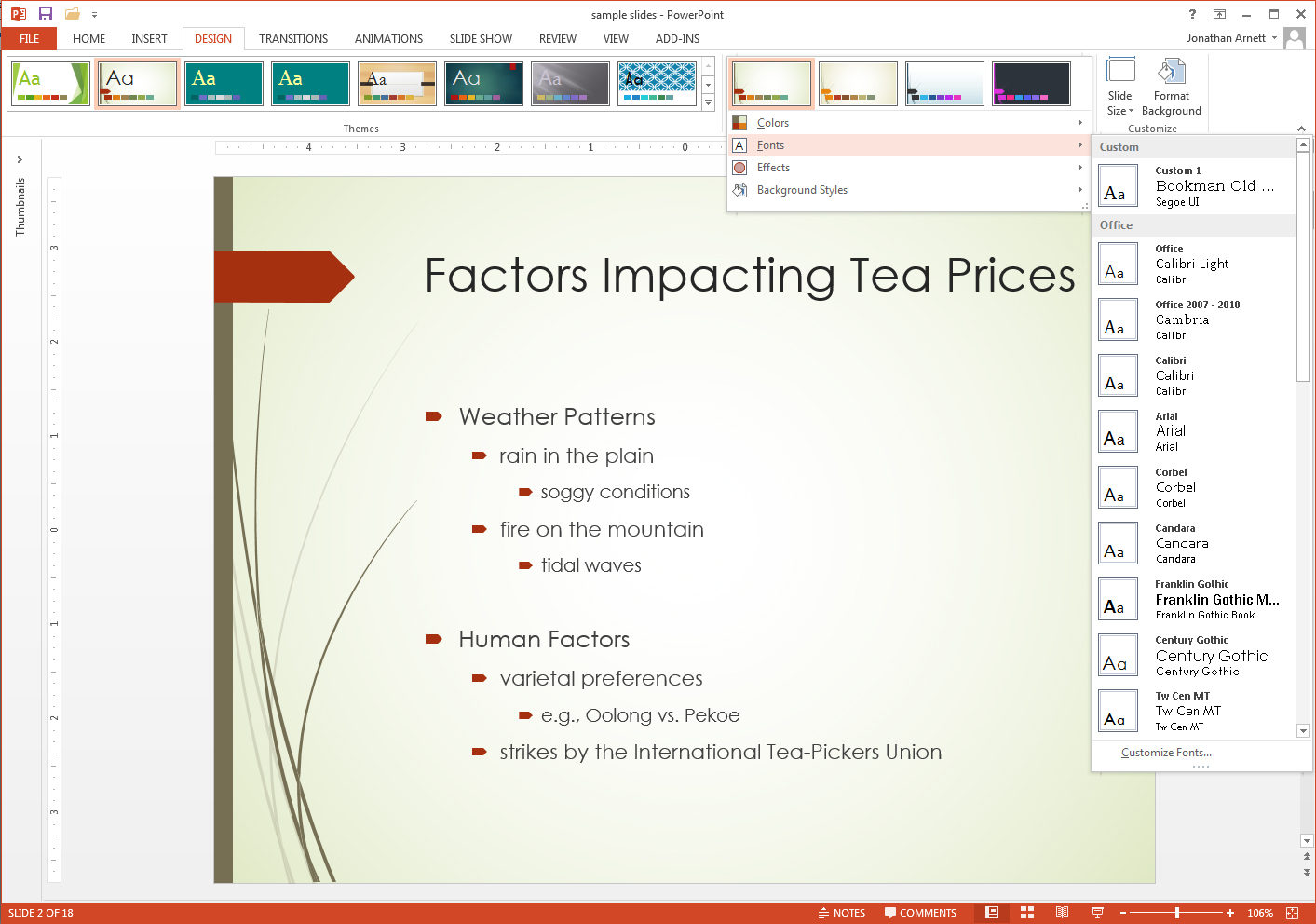This screenshot has width=1316, height=924.
Task: Collapse the ribbon with the caret
Action: click(x=1301, y=129)
